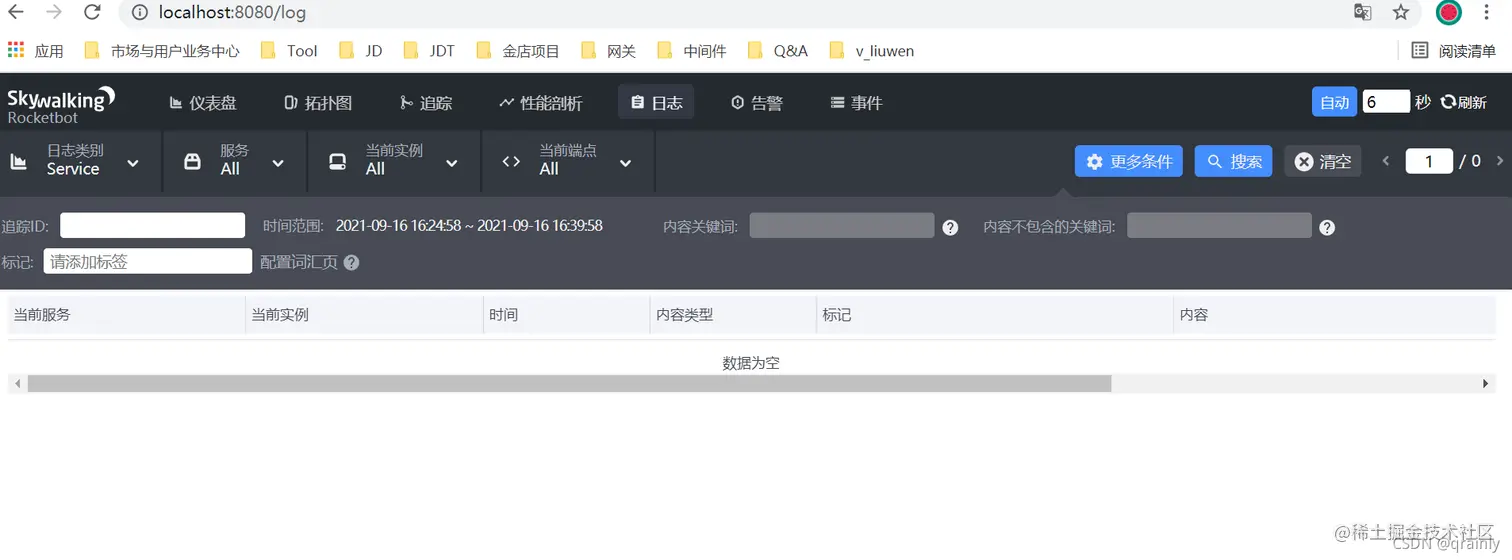Image resolution: width=1512 pixels, height=560 pixels.
Task: Open the 网关 bookmark folder
Action: pyautogui.click(x=608, y=51)
